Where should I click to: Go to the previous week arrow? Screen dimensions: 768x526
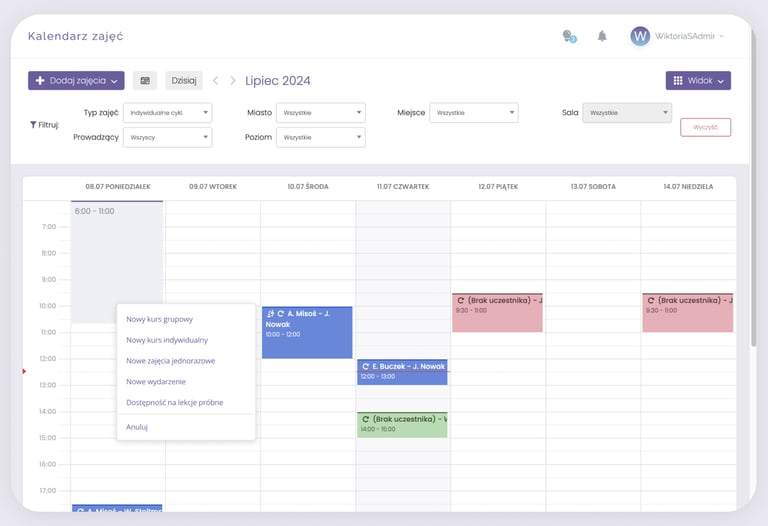point(215,80)
